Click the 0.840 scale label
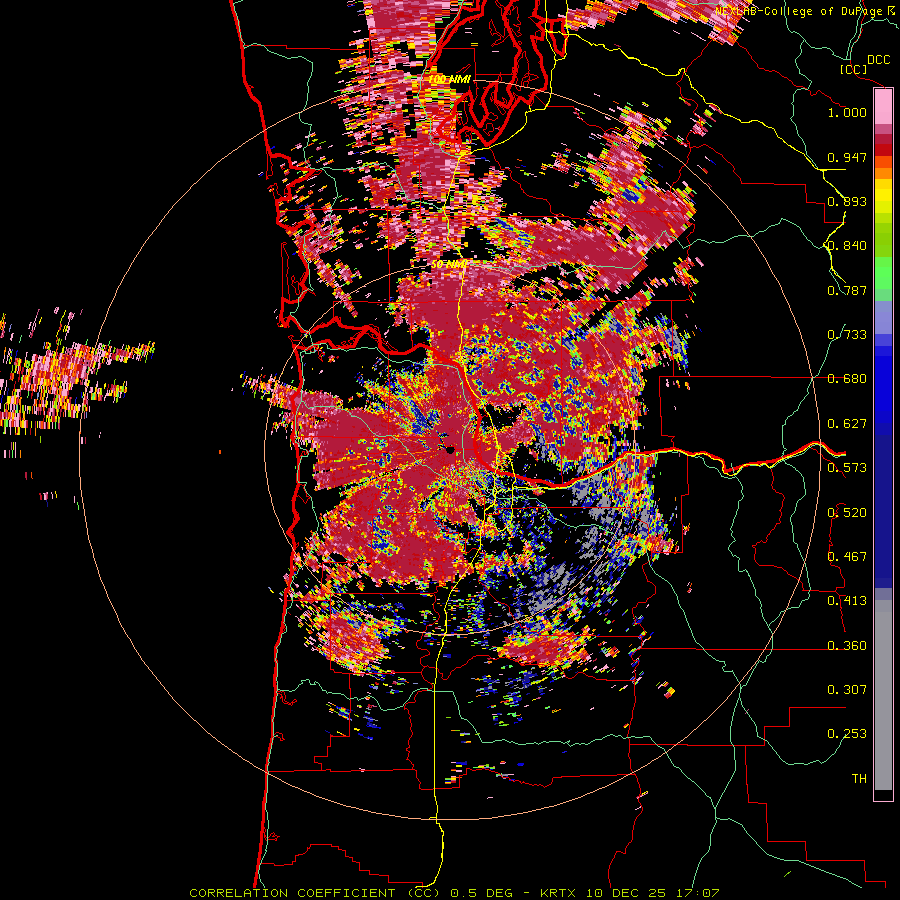900x900 pixels. [847, 246]
